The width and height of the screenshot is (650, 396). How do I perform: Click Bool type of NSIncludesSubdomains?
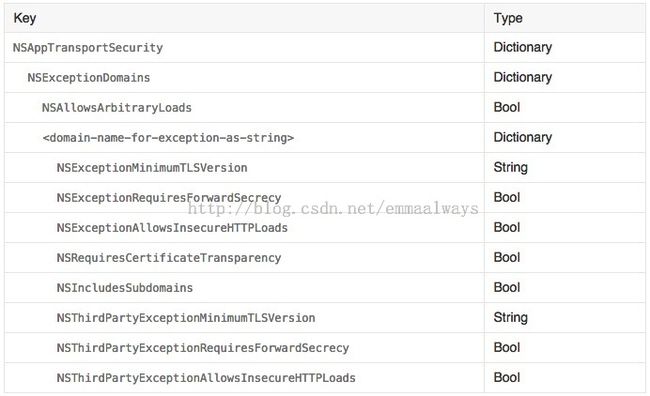point(507,287)
